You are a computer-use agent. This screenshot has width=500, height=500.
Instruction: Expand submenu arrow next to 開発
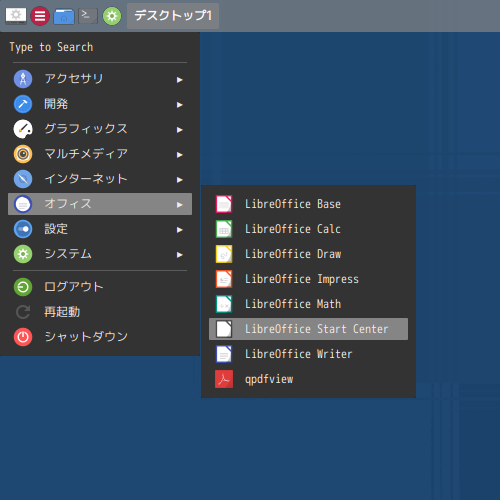tap(180, 105)
